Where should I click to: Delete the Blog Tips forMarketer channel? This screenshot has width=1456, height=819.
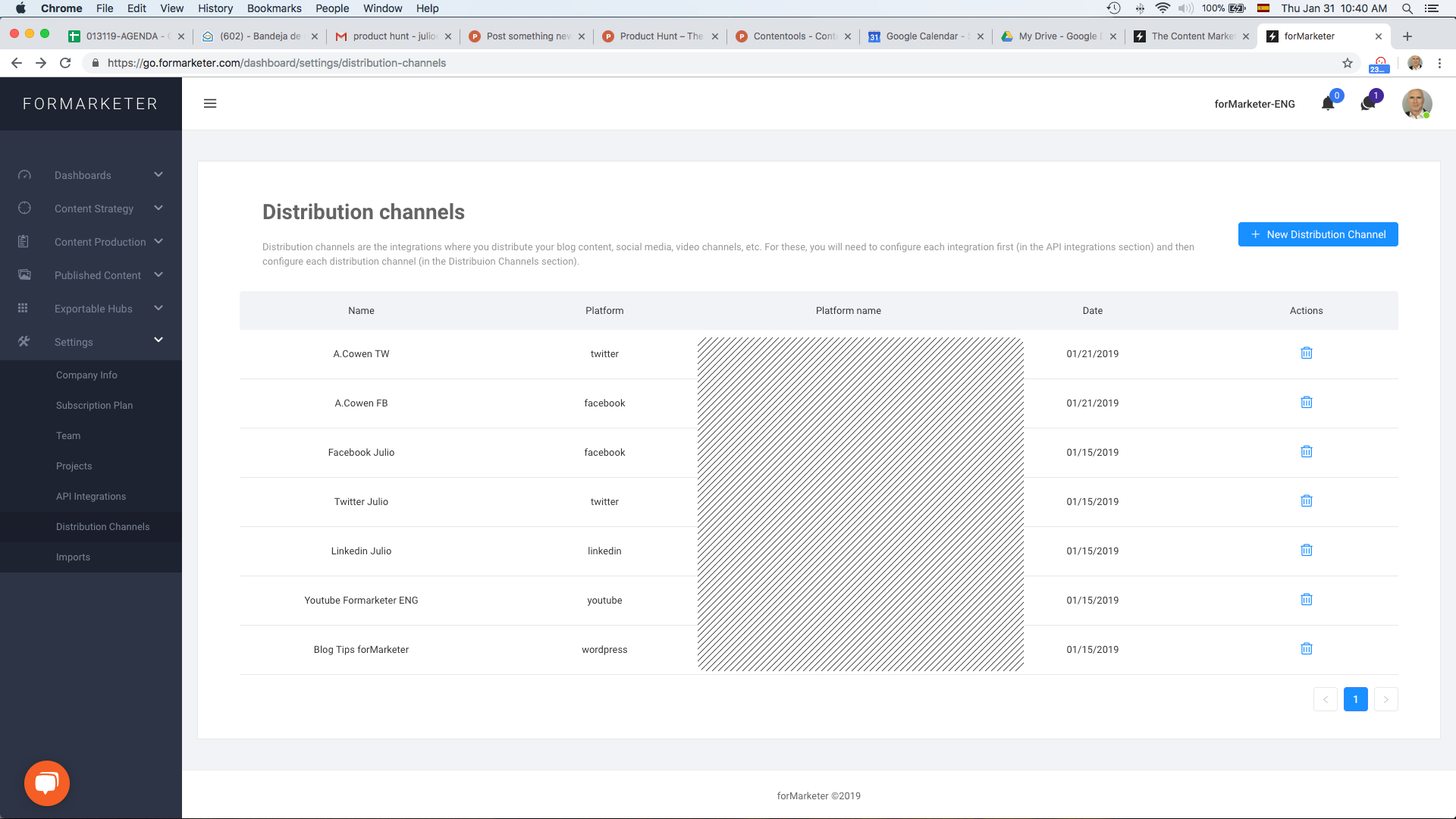click(1306, 648)
